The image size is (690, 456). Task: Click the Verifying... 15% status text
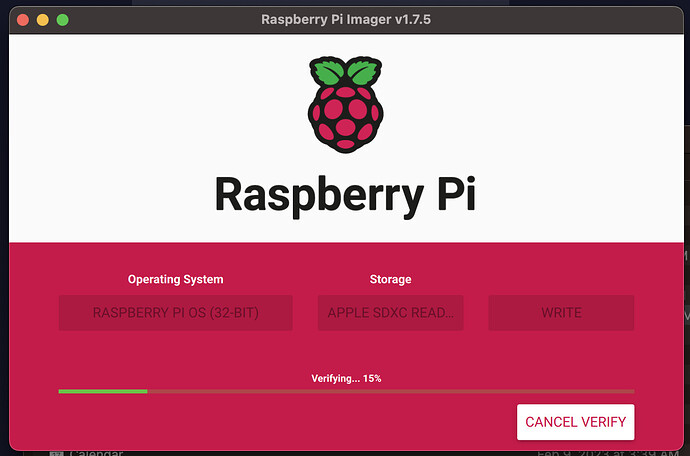point(346,379)
